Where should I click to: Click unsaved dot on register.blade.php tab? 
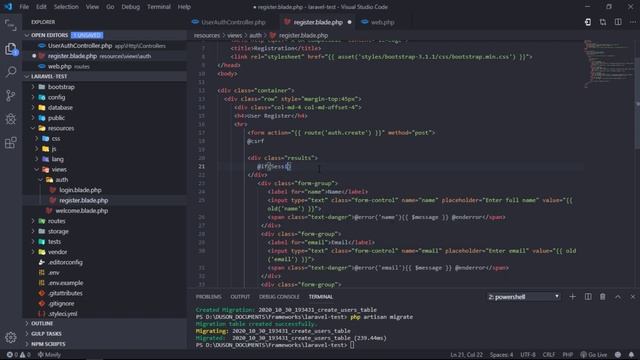[349, 22]
